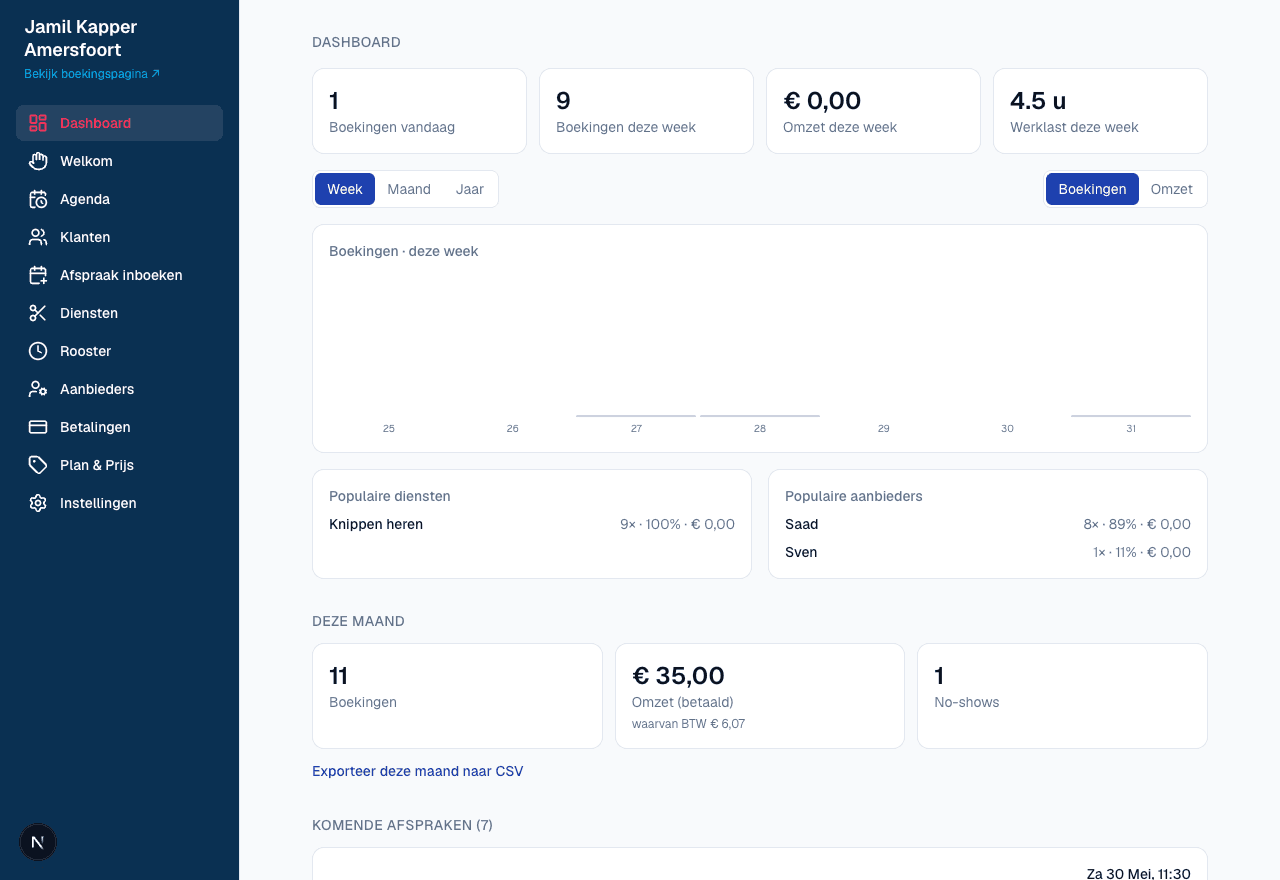This screenshot has width=1280, height=880.
Task: Click the Knippen heren service row
Action: click(532, 524)
